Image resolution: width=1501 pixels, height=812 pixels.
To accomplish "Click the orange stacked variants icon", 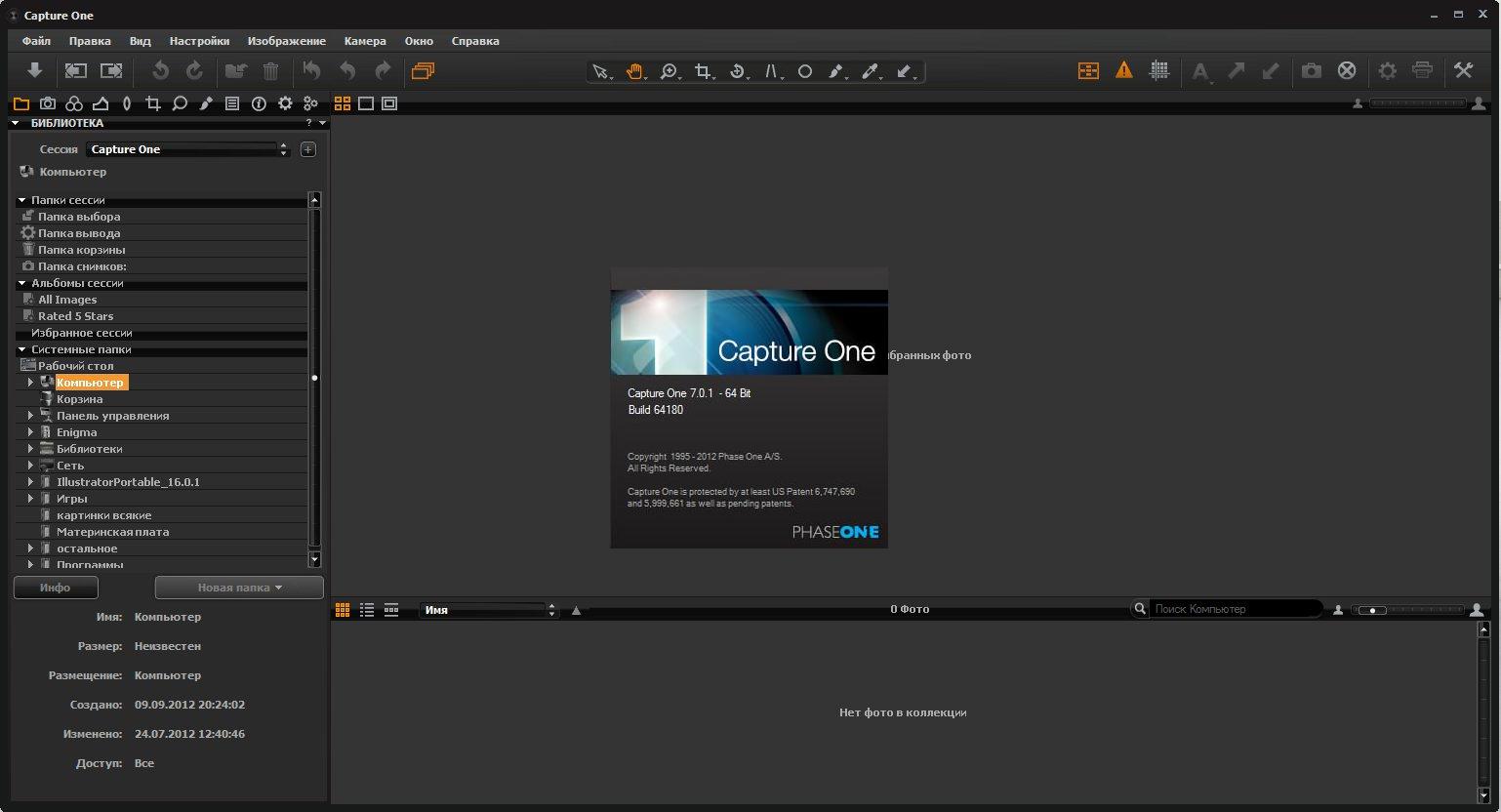I will [x=423, y=70].
